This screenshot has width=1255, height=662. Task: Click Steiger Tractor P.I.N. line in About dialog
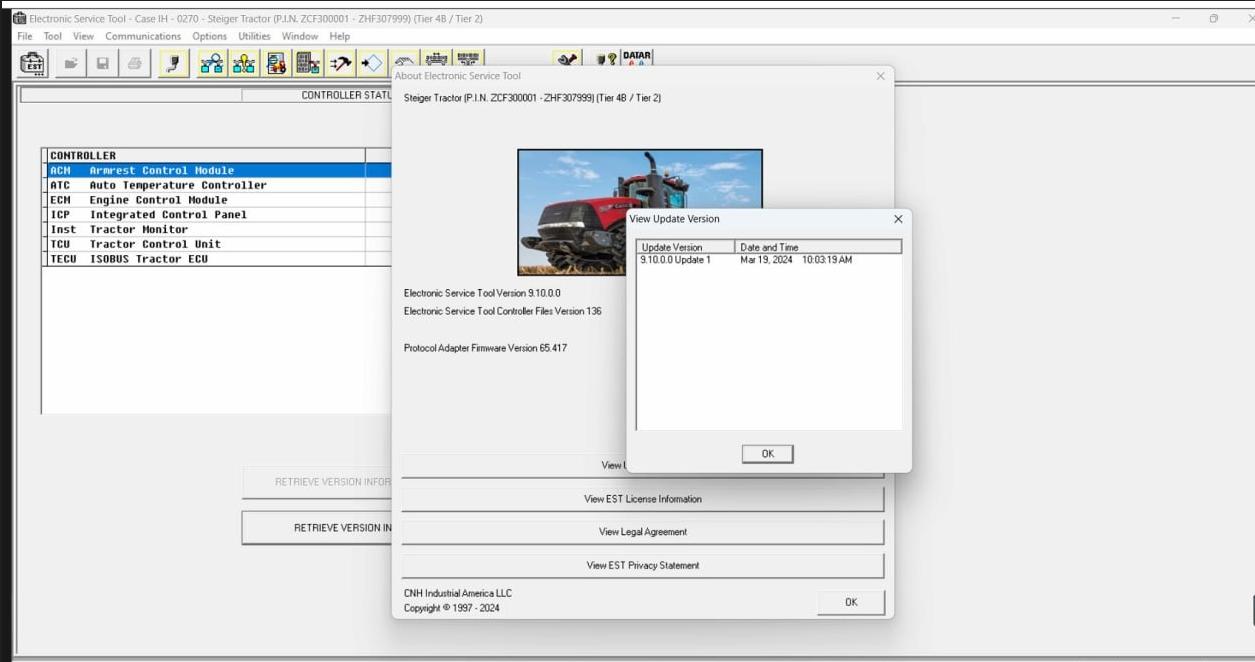tap(532, 98)
